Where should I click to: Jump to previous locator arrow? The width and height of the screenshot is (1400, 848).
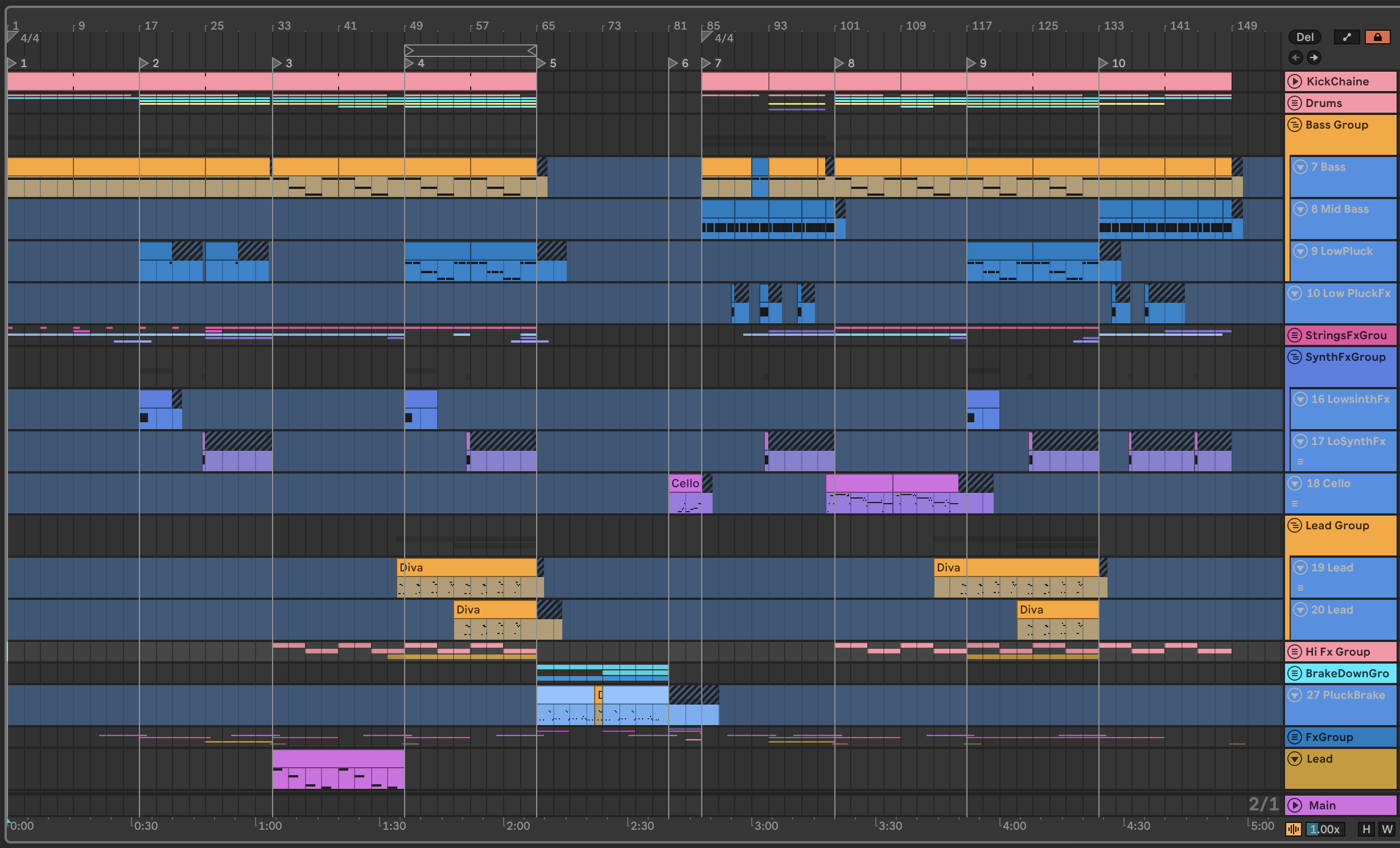click(1296, 57)
